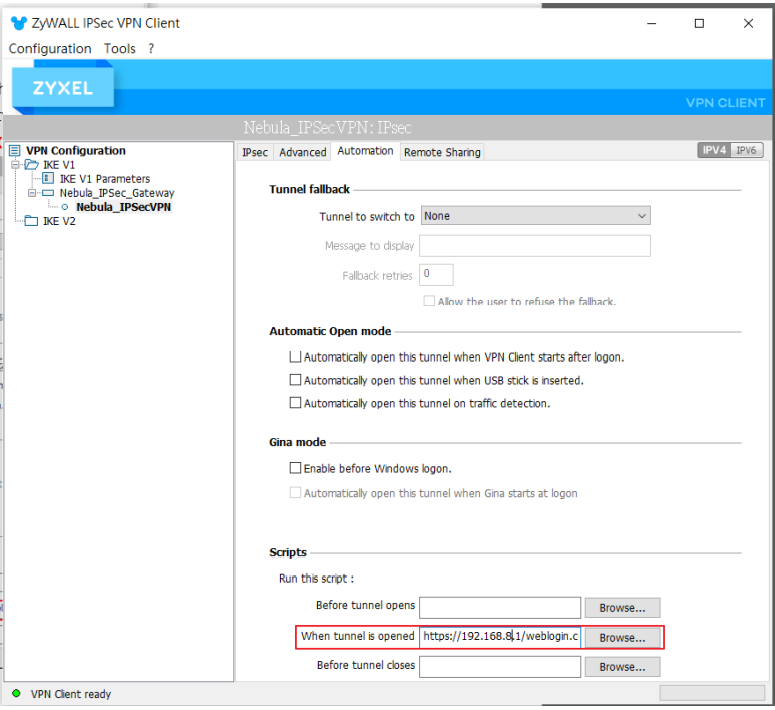Switch to the Remote Sharing tab

[x=442, y=152]
